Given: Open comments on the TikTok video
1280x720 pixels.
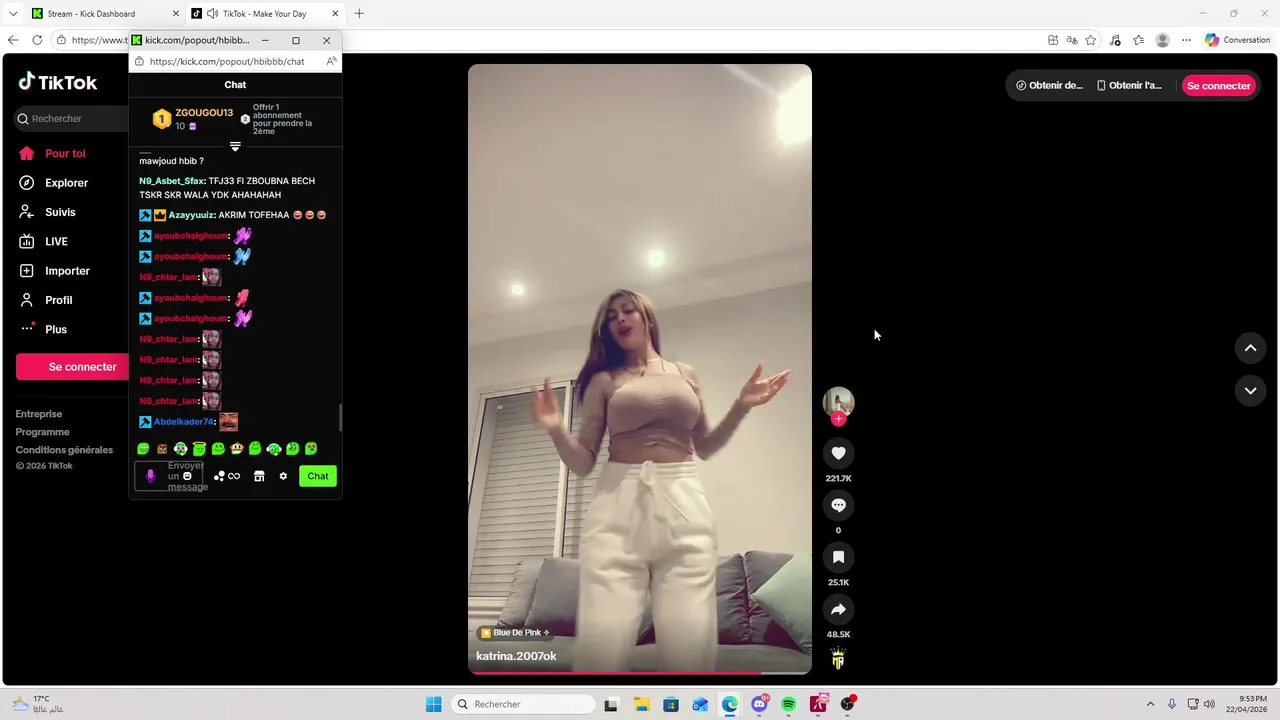Looking at the screenshot, I should click(838, 505).
